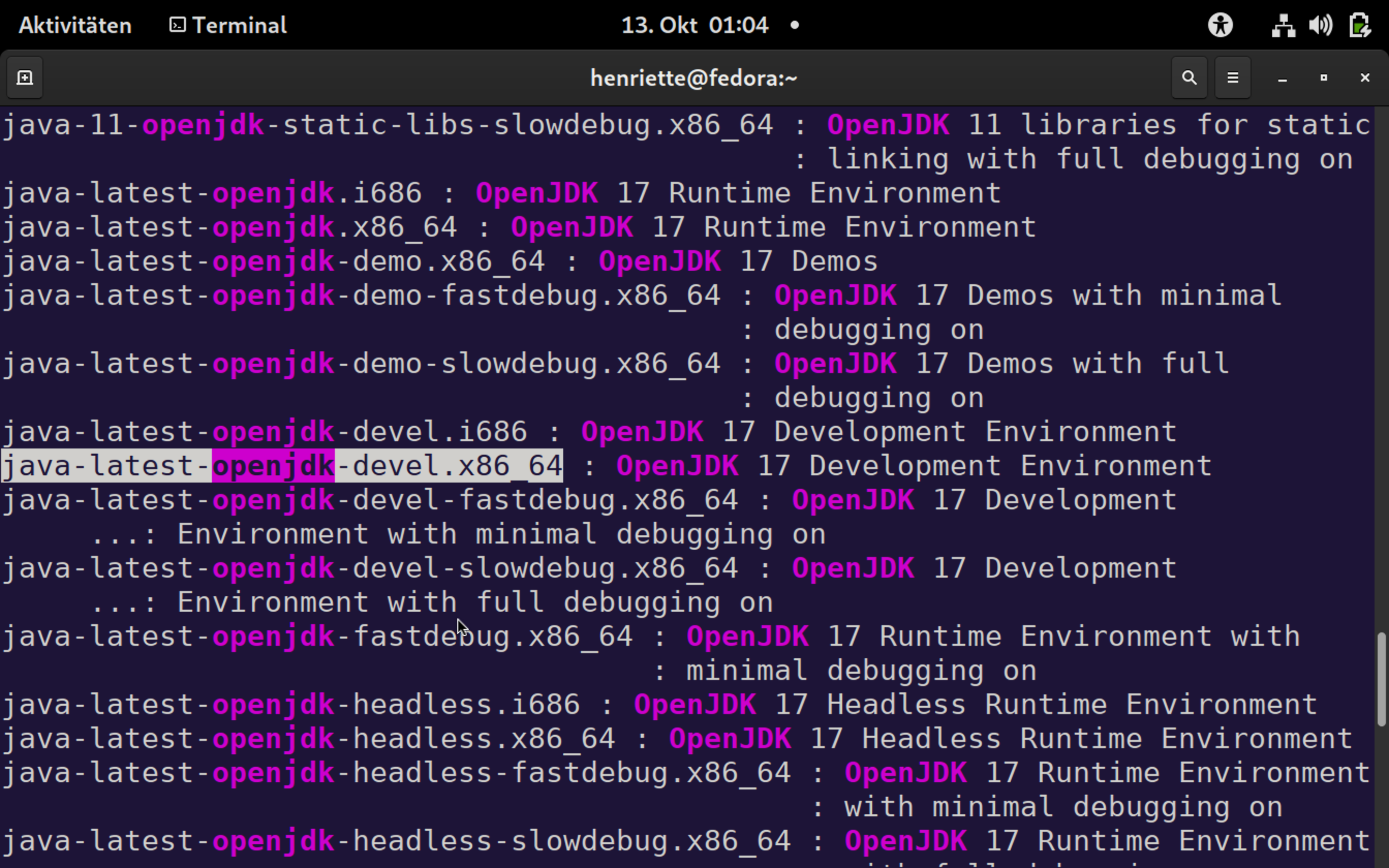Click the 'OpenJDK 17 Demos' description
The height and width of the screenshot is (868, 1389).
coord(739,261)
